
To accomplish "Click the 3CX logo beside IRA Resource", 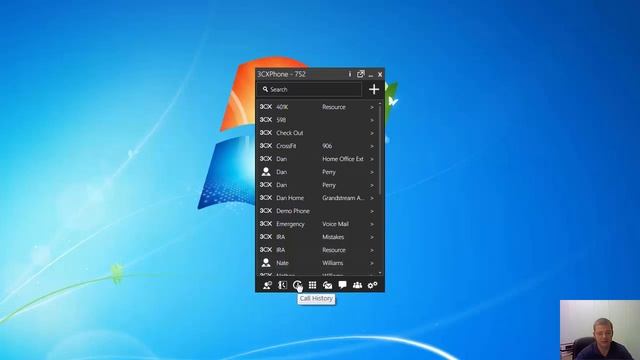I will (x=266, y=250).
